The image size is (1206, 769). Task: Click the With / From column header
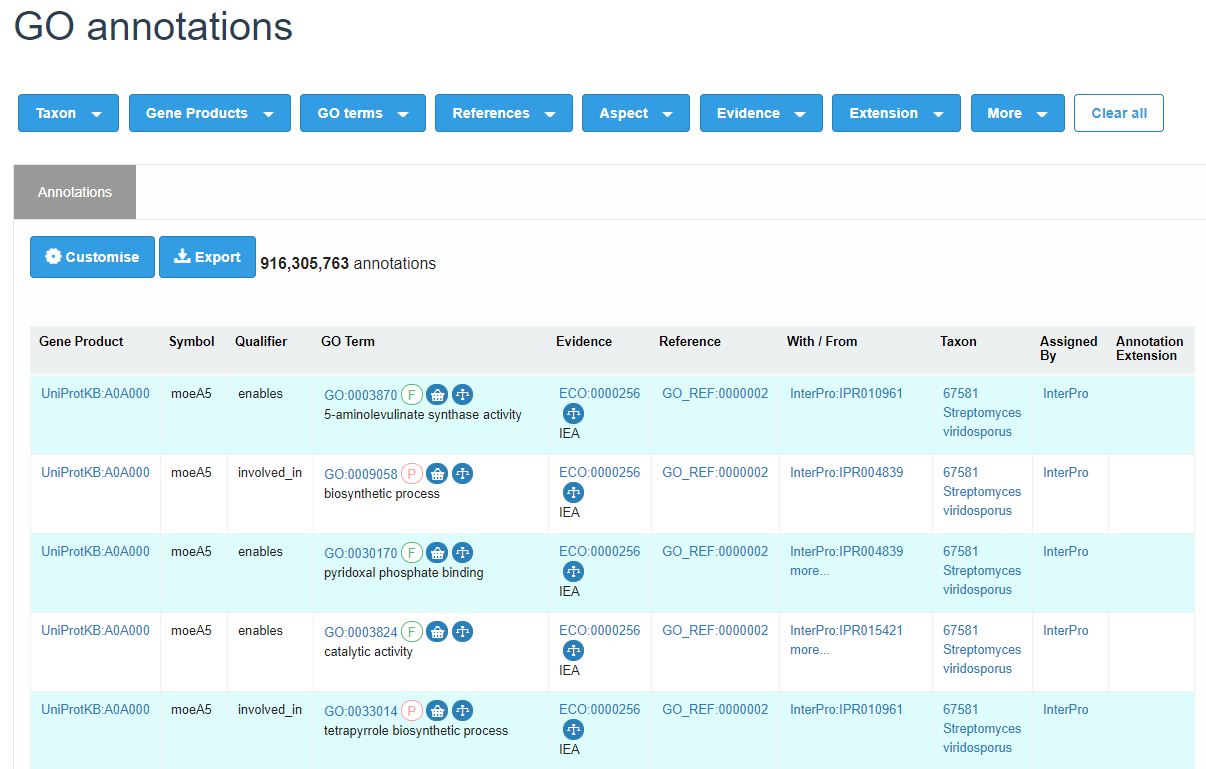coord(822,341)
